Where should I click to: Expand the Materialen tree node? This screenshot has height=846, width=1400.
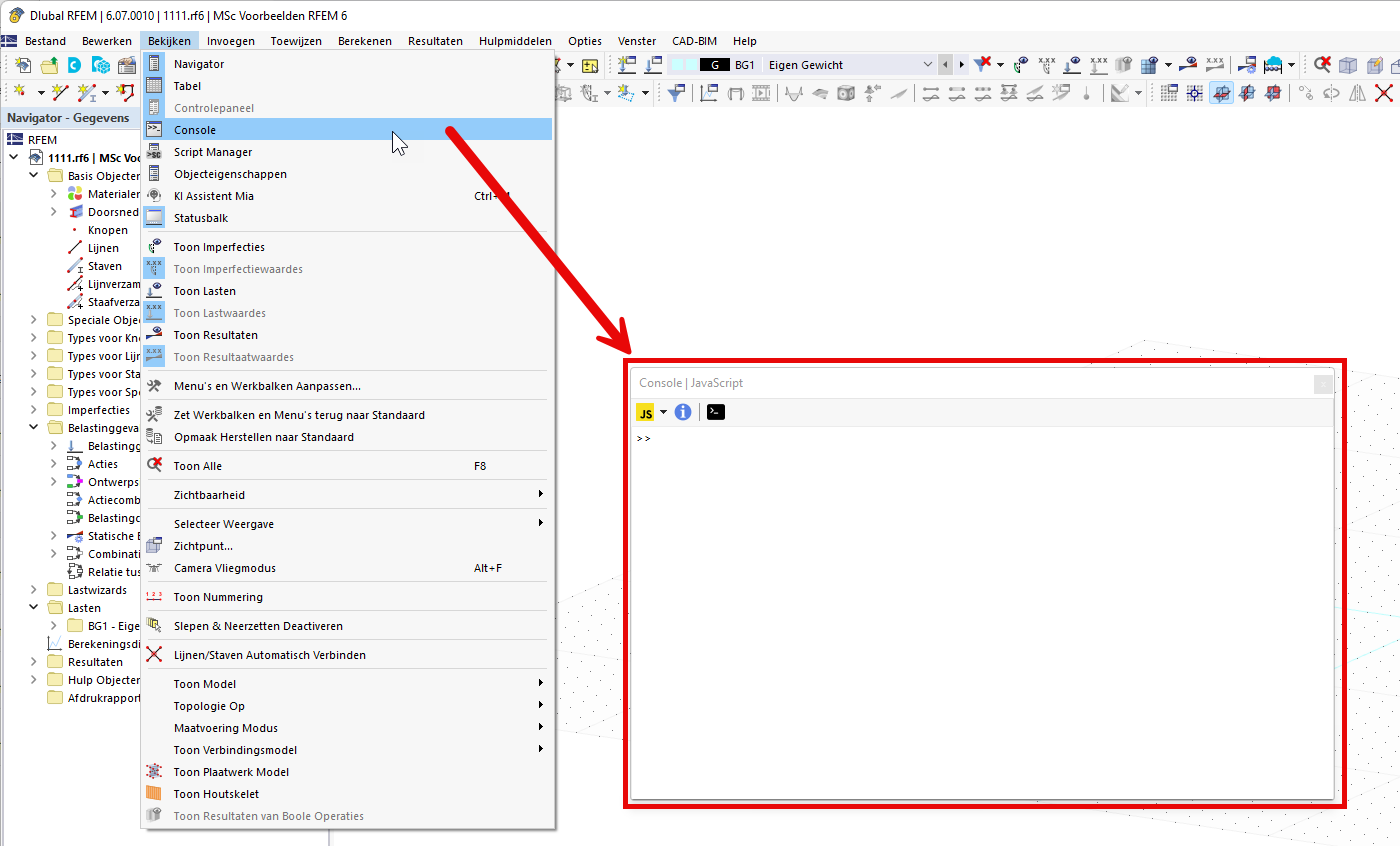pyautogui.click(x=53, y=194)
